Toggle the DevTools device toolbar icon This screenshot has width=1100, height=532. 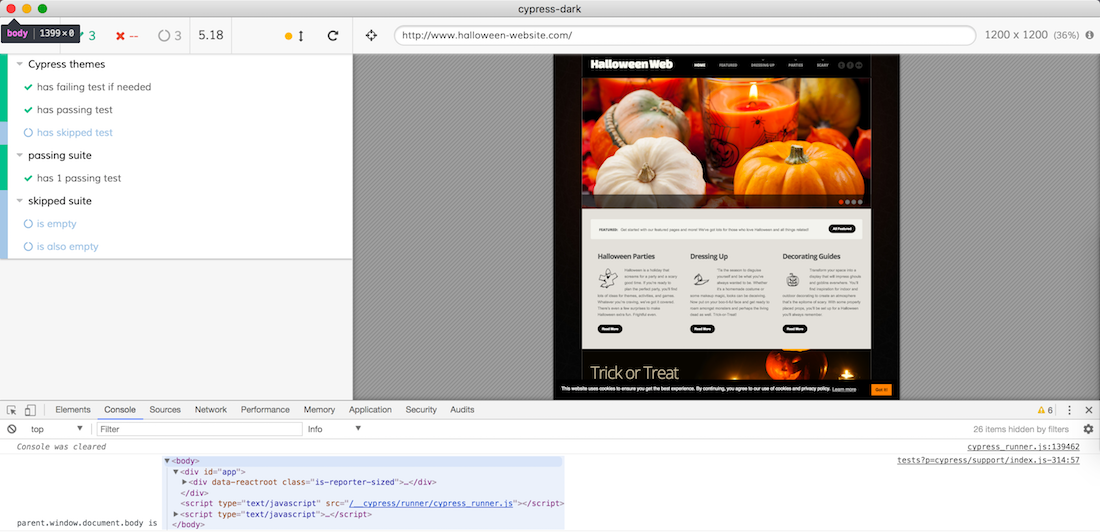point(31,410)
